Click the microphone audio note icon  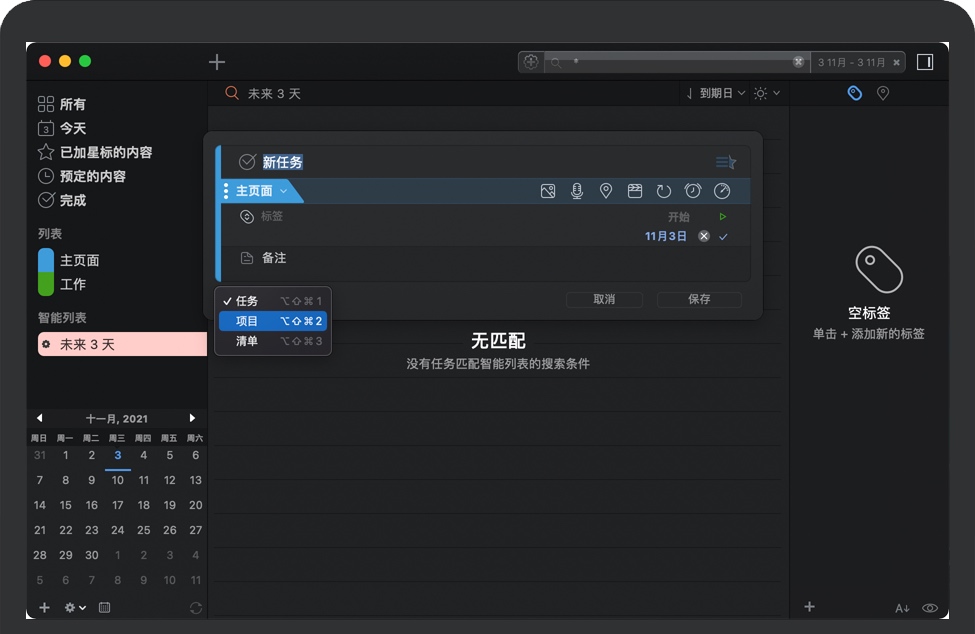[577, 191]
